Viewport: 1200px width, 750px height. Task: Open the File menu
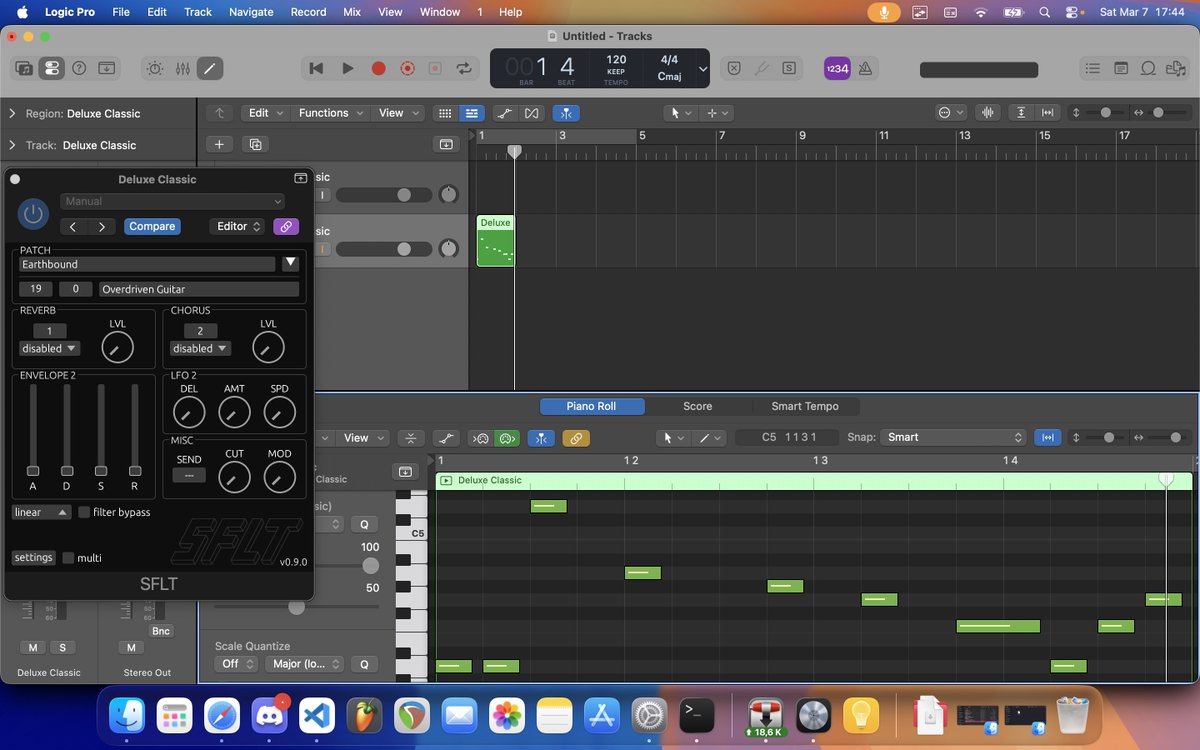120,12
